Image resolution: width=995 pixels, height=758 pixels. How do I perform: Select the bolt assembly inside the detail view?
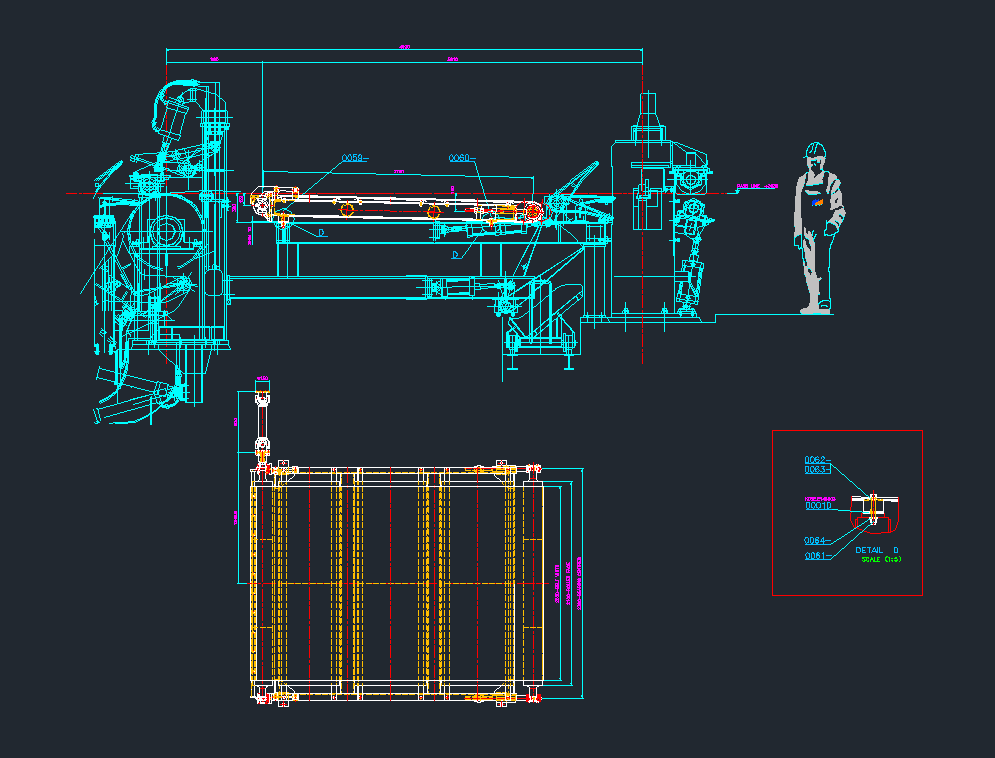tap(873, 508)
